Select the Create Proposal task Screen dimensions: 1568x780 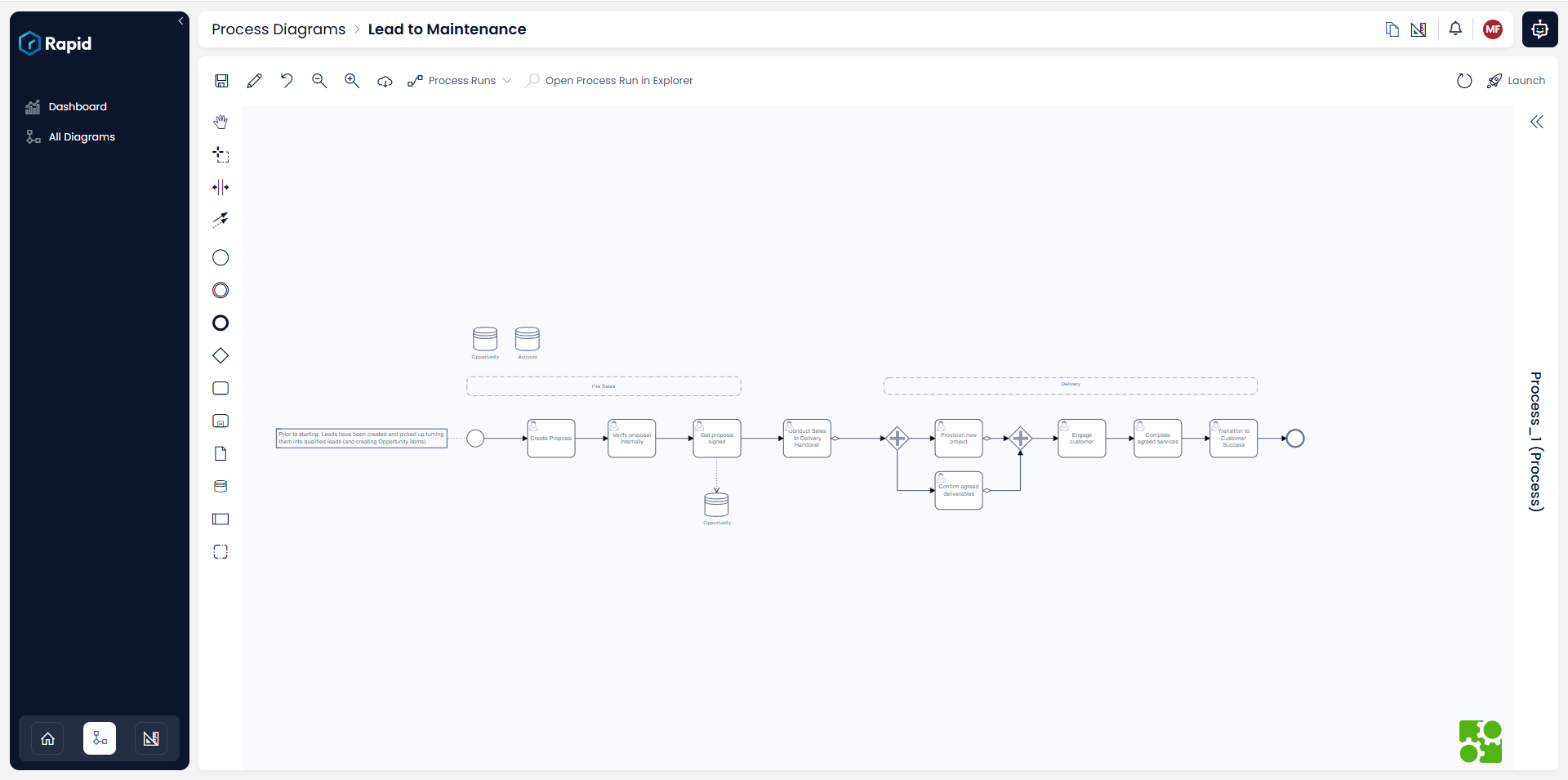click(551, 439)
